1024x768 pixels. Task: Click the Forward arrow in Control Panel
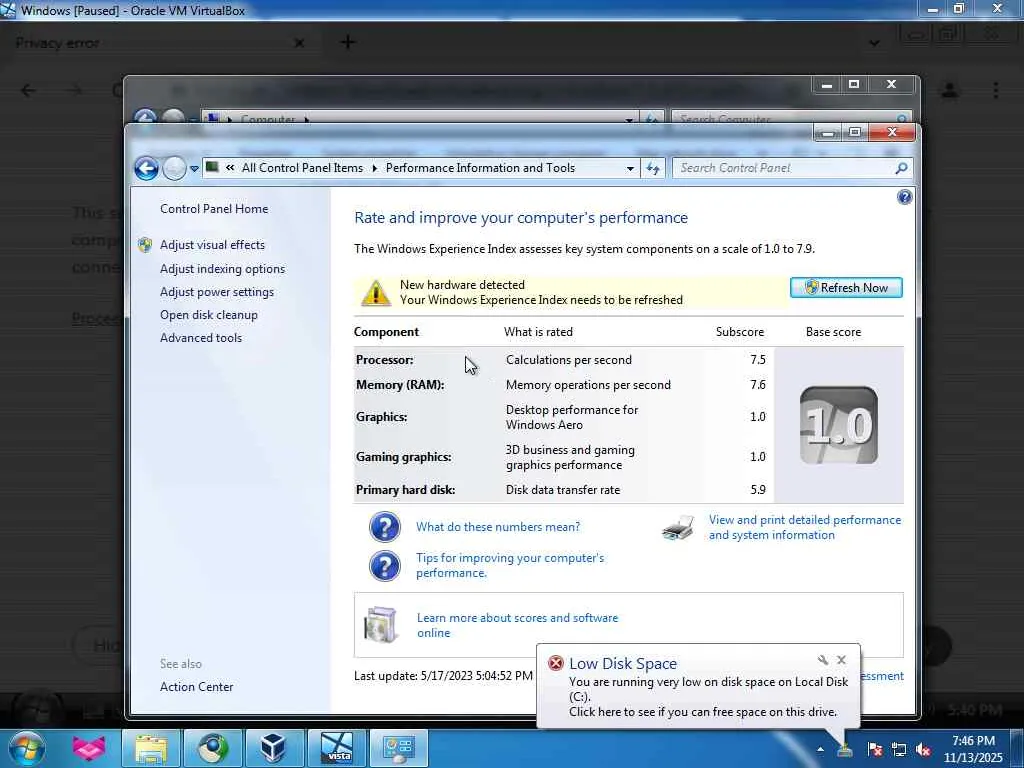(x=174, y=168)
